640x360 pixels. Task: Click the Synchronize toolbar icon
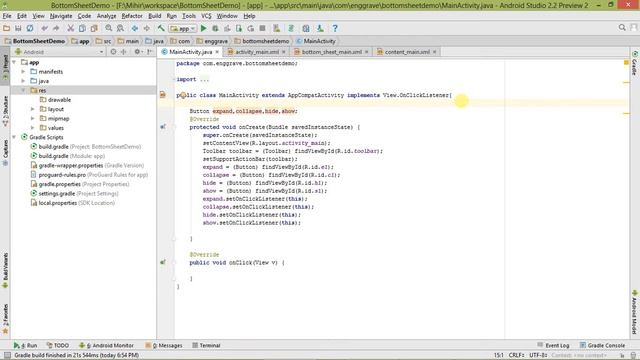(x=30, y=28)
